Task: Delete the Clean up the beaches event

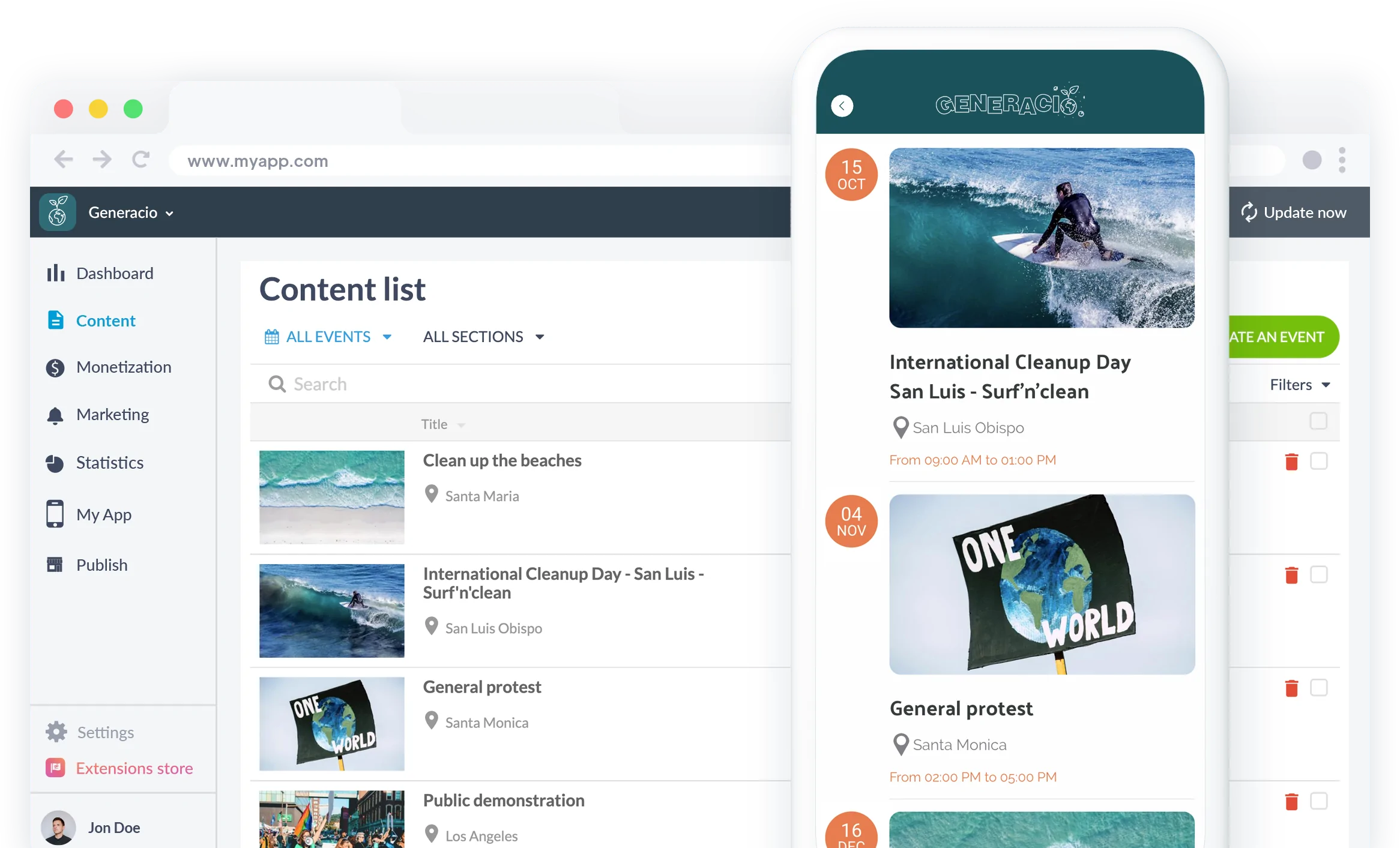Action: point(1291,462)
